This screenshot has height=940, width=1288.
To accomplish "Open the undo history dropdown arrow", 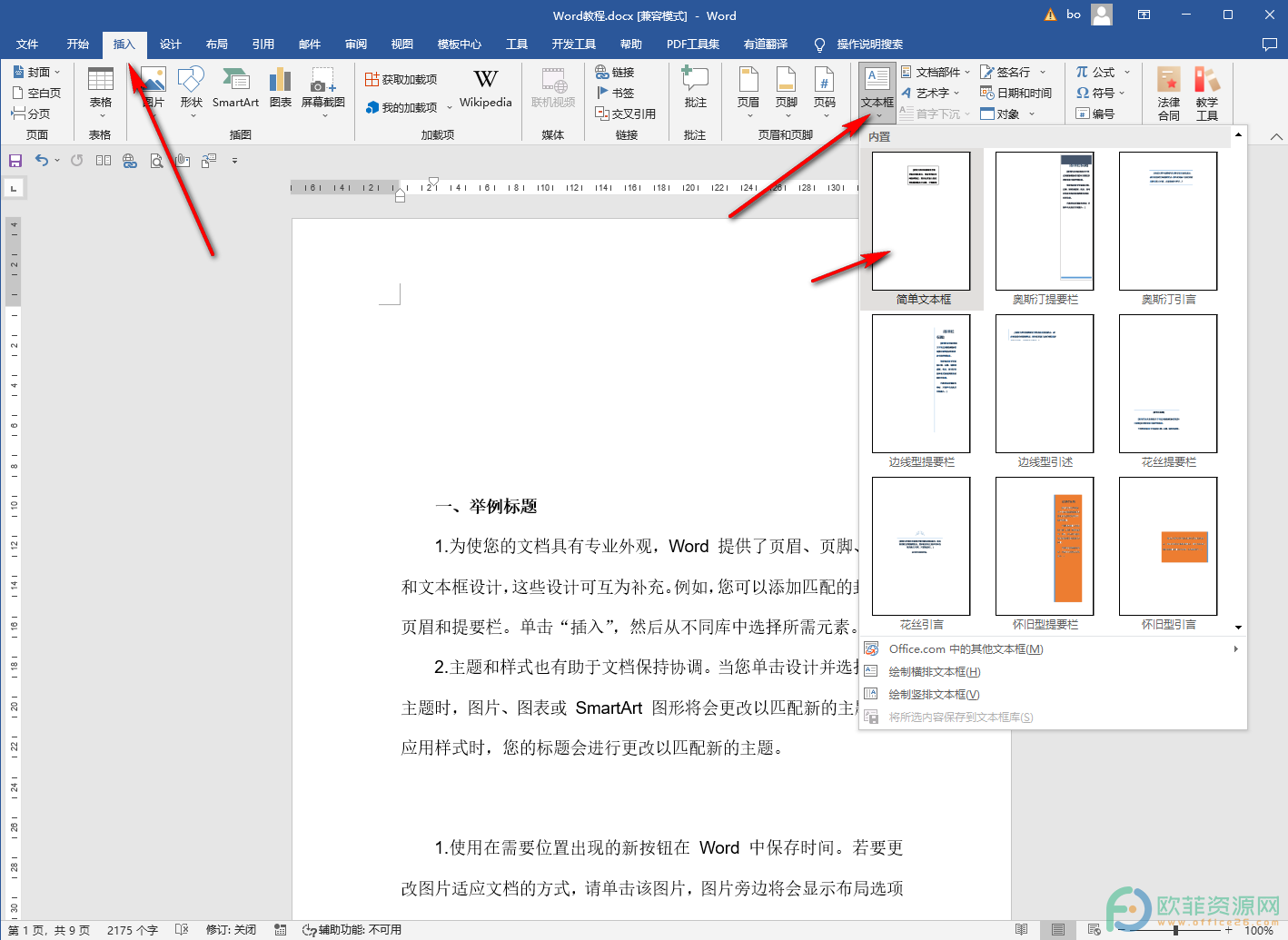I will pos(57,161).
